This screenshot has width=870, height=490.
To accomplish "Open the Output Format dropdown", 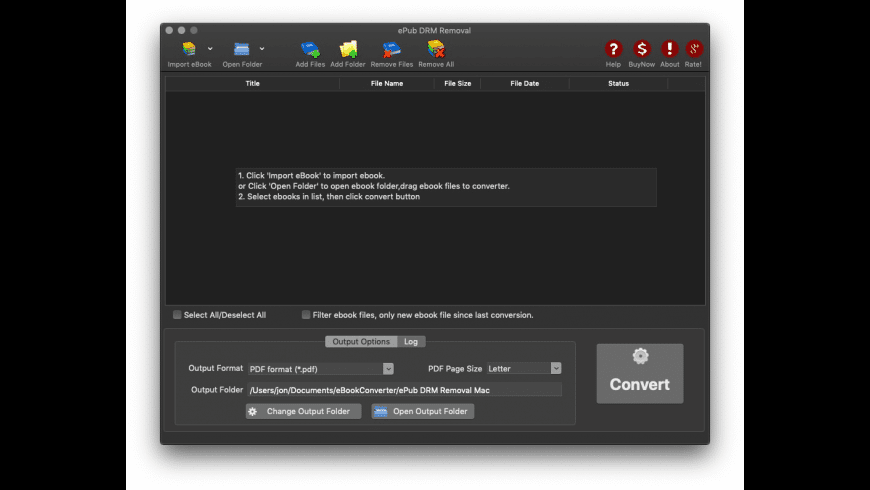I will pos(321,368).
